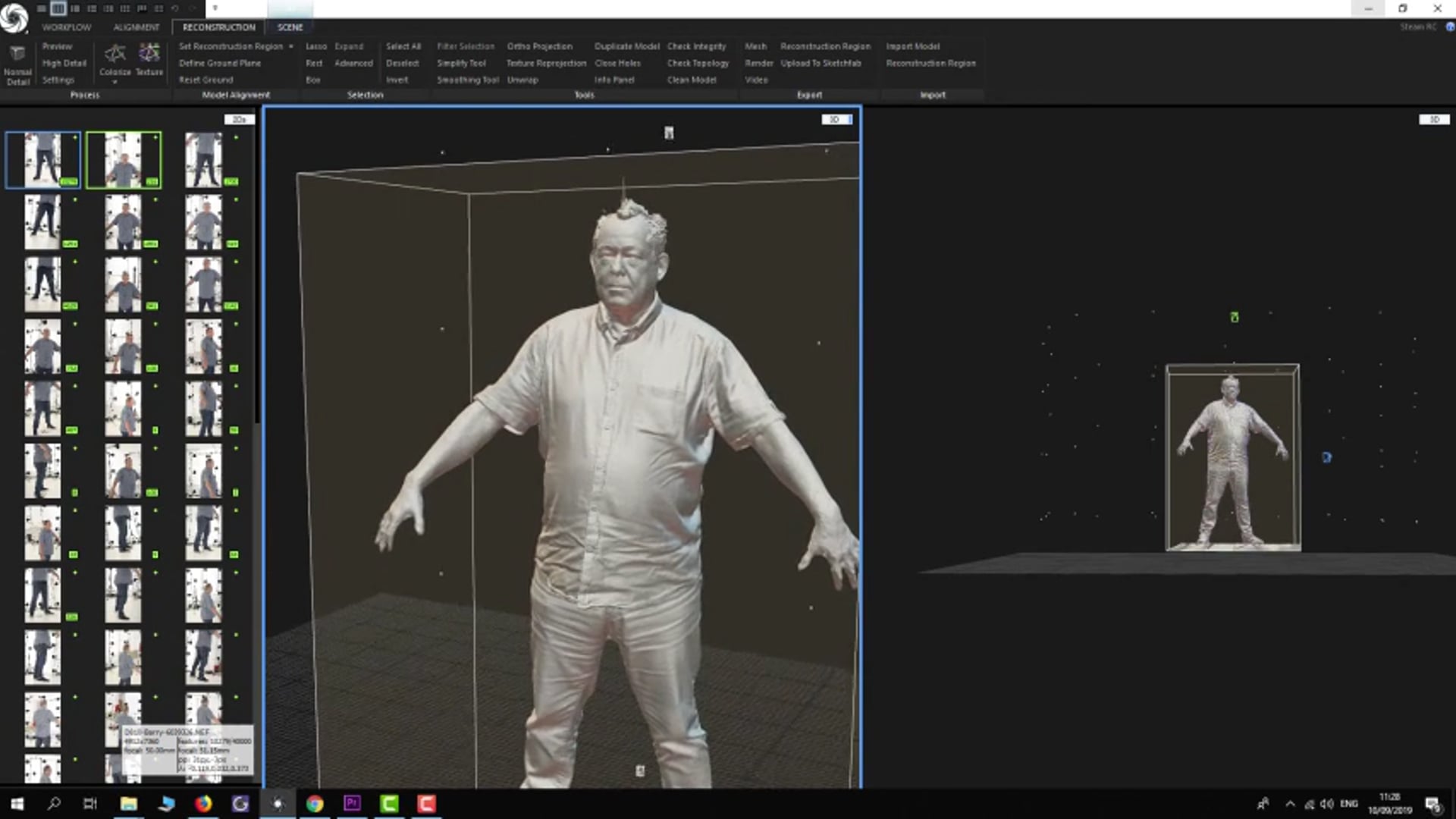
Task: Open the Simplify Tool
Action: coord(461,63)
